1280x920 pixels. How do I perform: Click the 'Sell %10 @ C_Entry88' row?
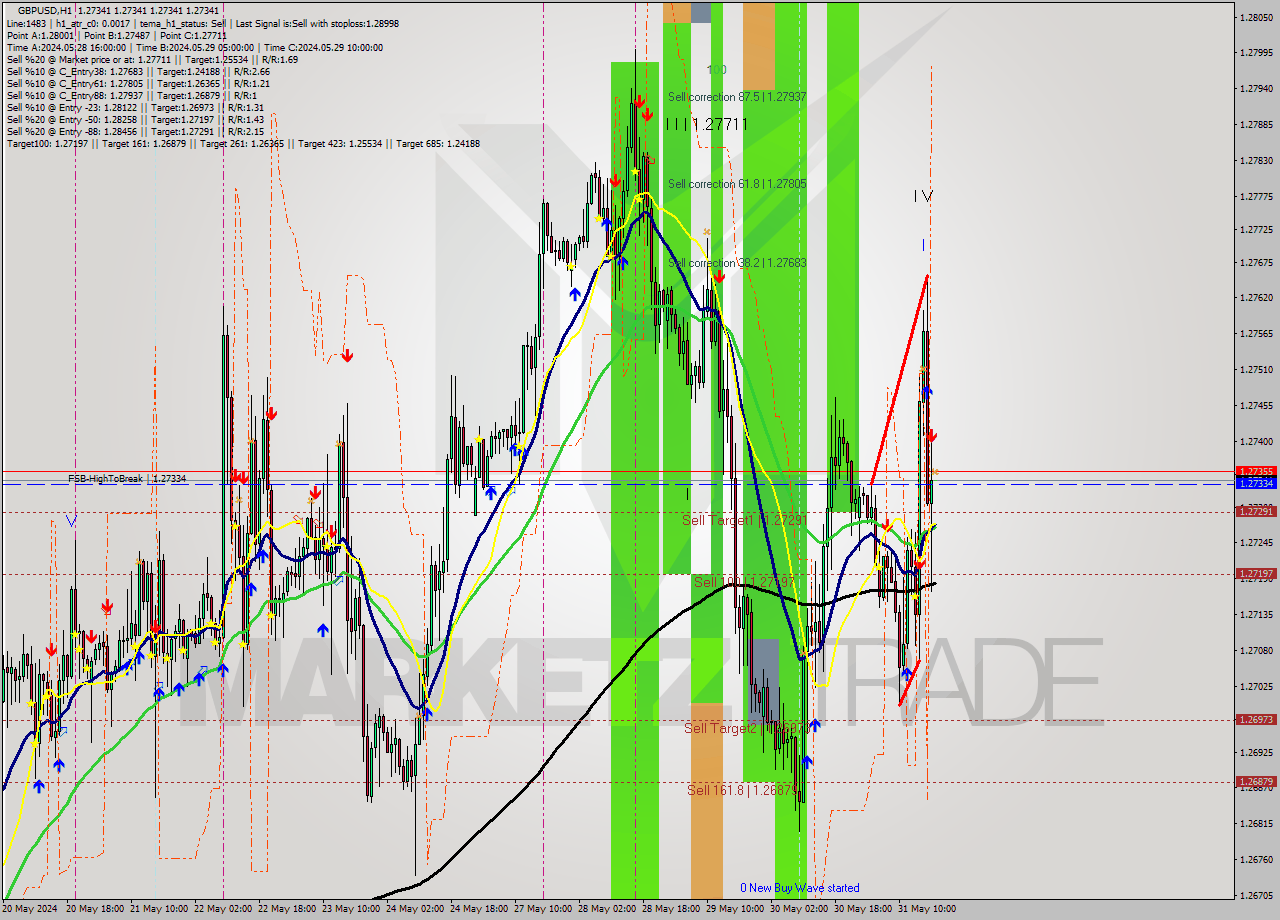tap(131, 95)
